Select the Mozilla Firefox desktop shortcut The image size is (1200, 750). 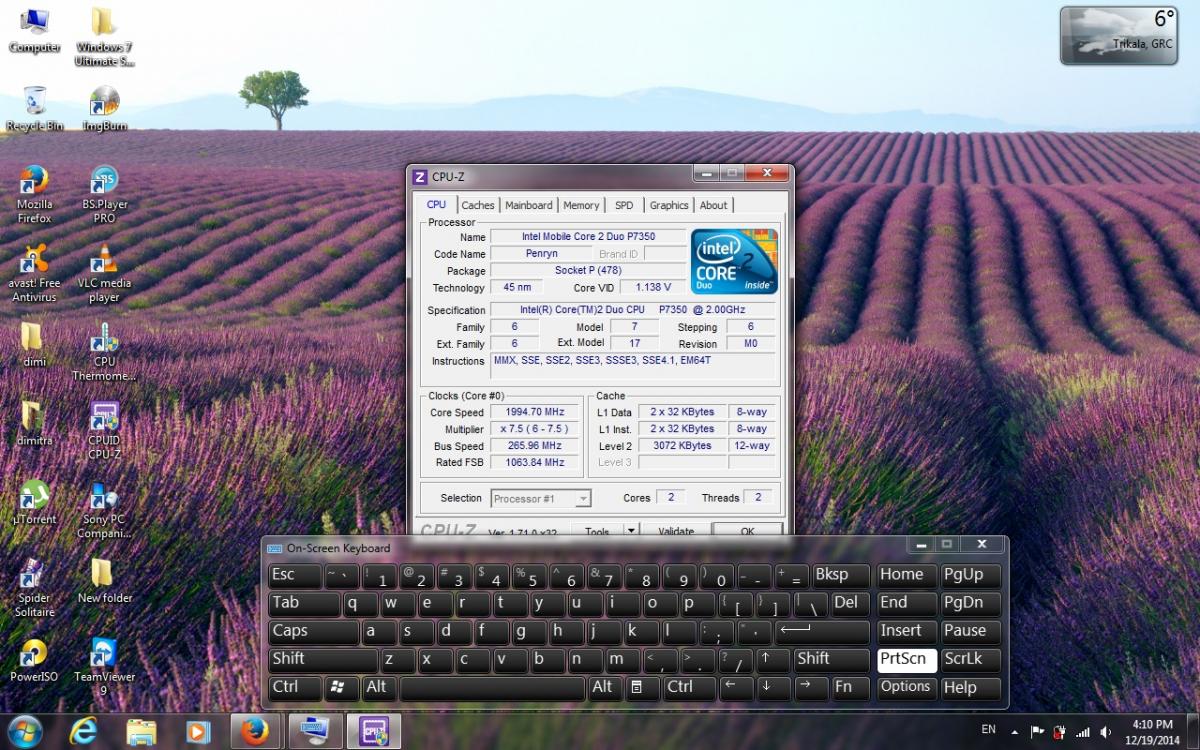pyautogui.click(x=35, y=195)
